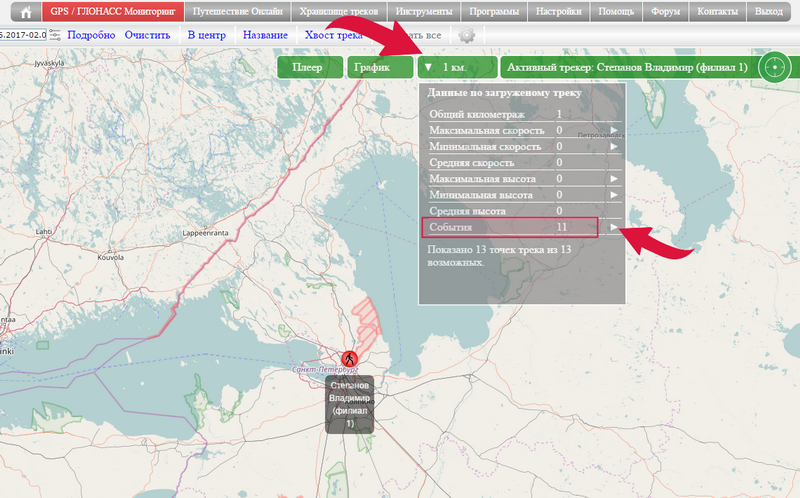This screenshot has width=800, height=498.
Task: Click the date range picker icon
Action: 55,35
